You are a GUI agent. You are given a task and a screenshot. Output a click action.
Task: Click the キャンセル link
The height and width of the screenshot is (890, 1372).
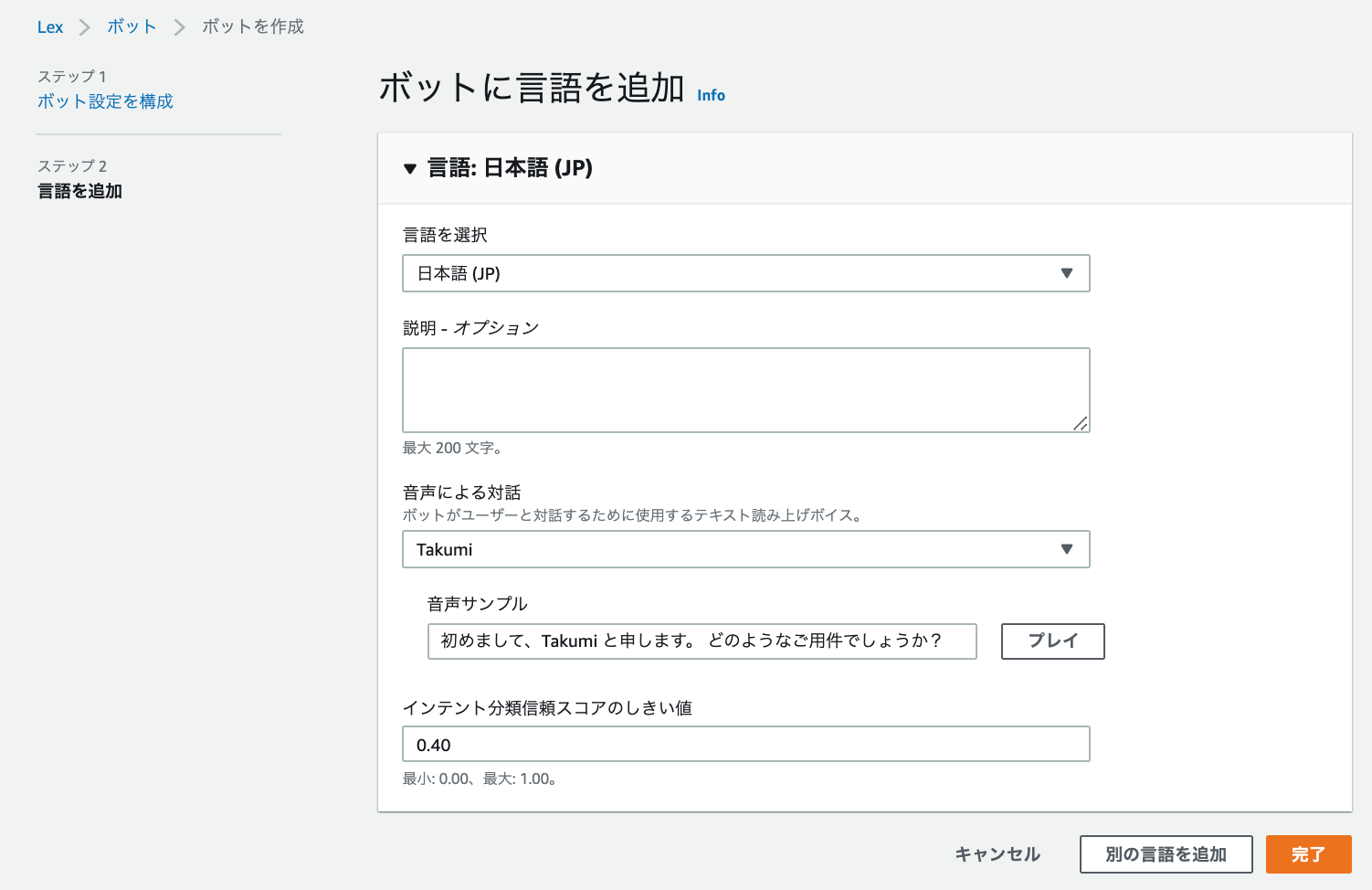(997, 854)
